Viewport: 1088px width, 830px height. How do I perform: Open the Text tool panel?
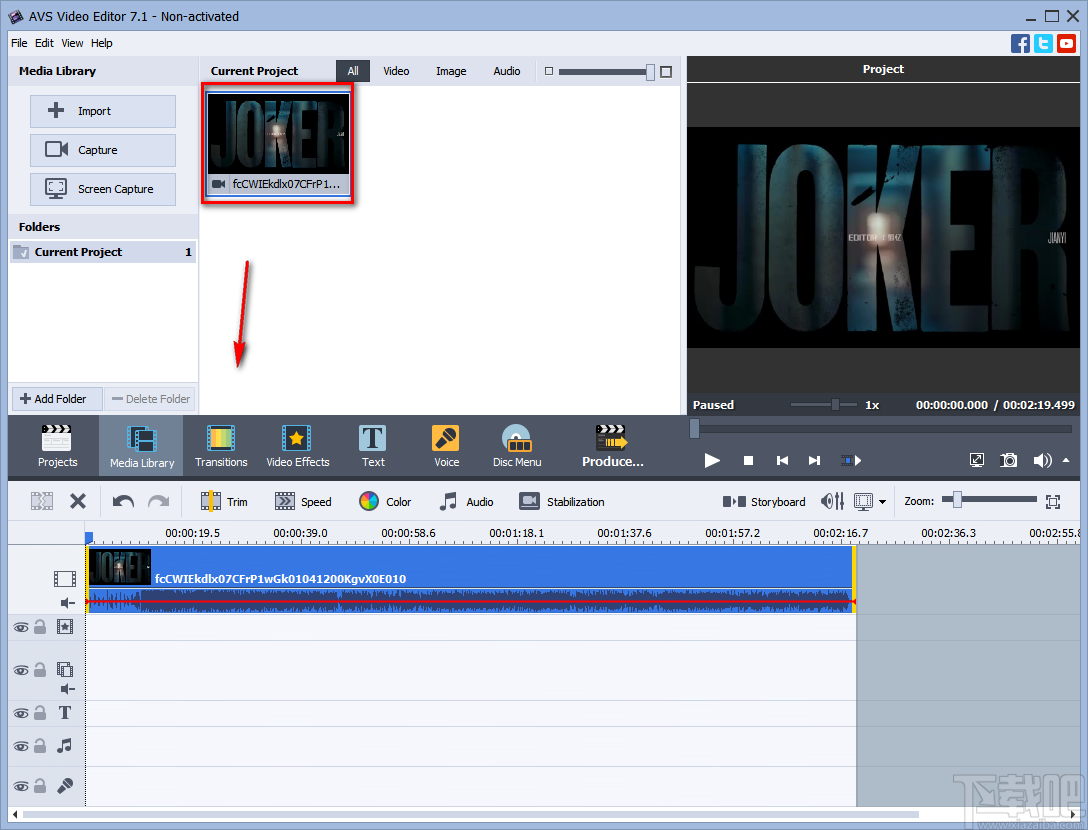[373, 446]
